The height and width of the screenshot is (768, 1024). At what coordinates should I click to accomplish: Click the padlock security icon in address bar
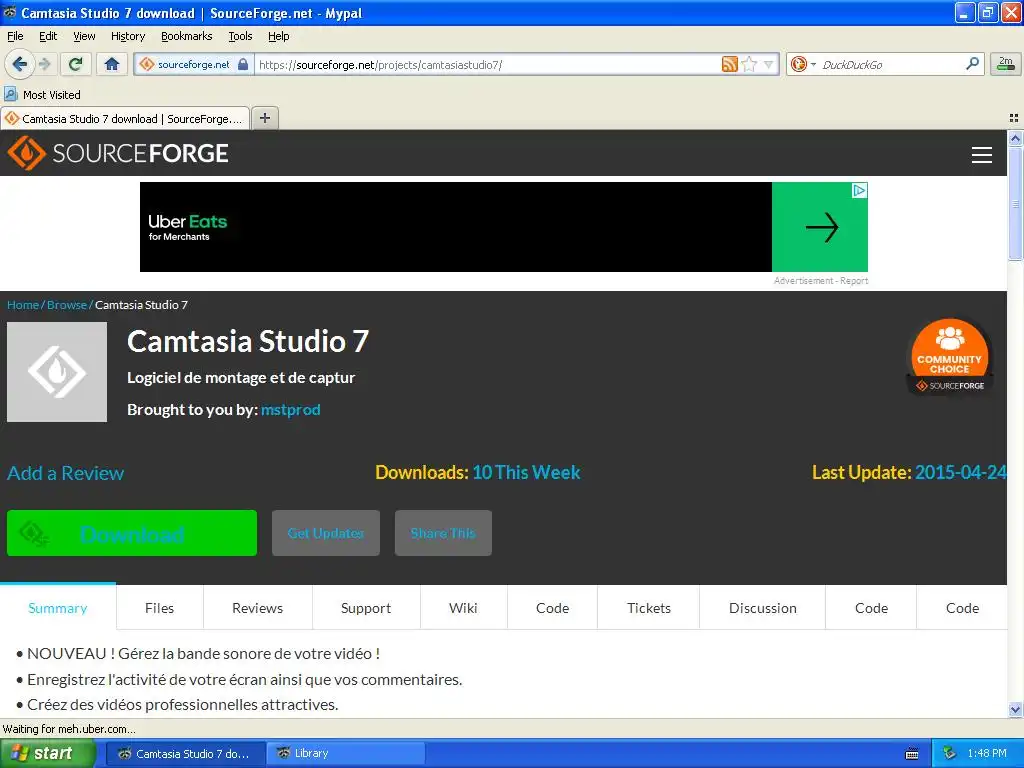pyautogui.click(x=243, y=64)
